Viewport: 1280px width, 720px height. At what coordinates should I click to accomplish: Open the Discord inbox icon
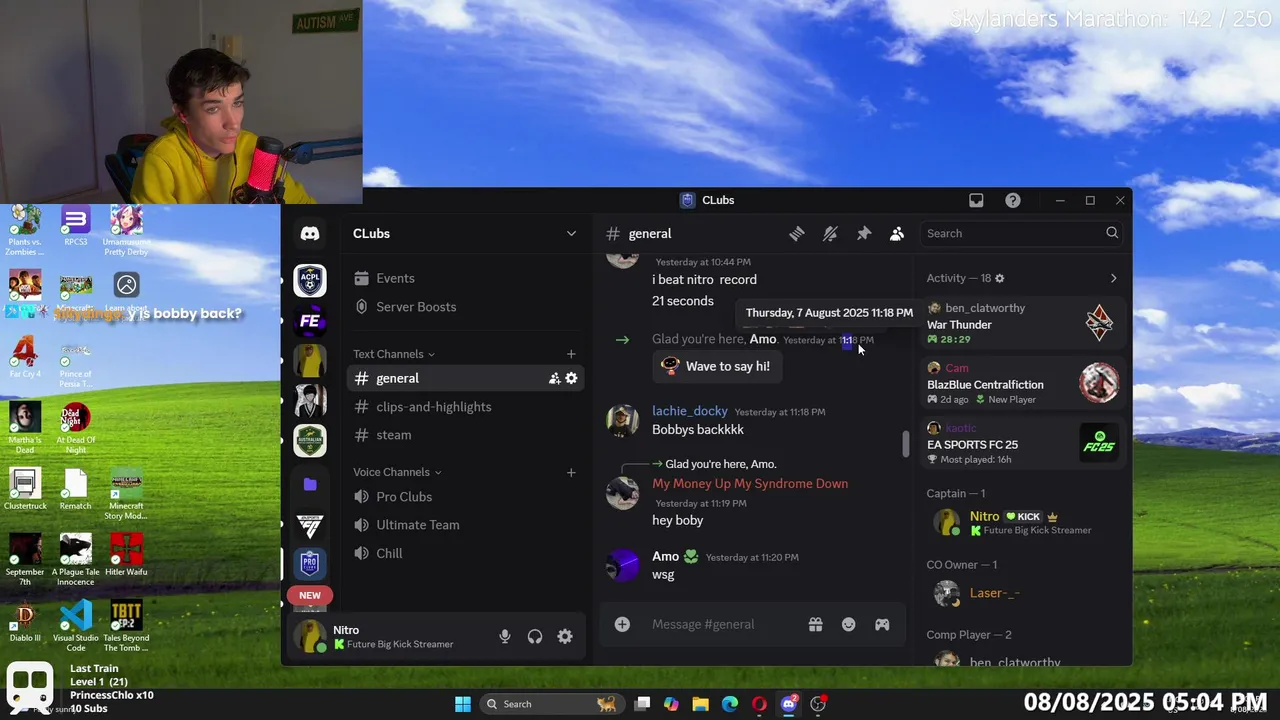tap(976, 200)
